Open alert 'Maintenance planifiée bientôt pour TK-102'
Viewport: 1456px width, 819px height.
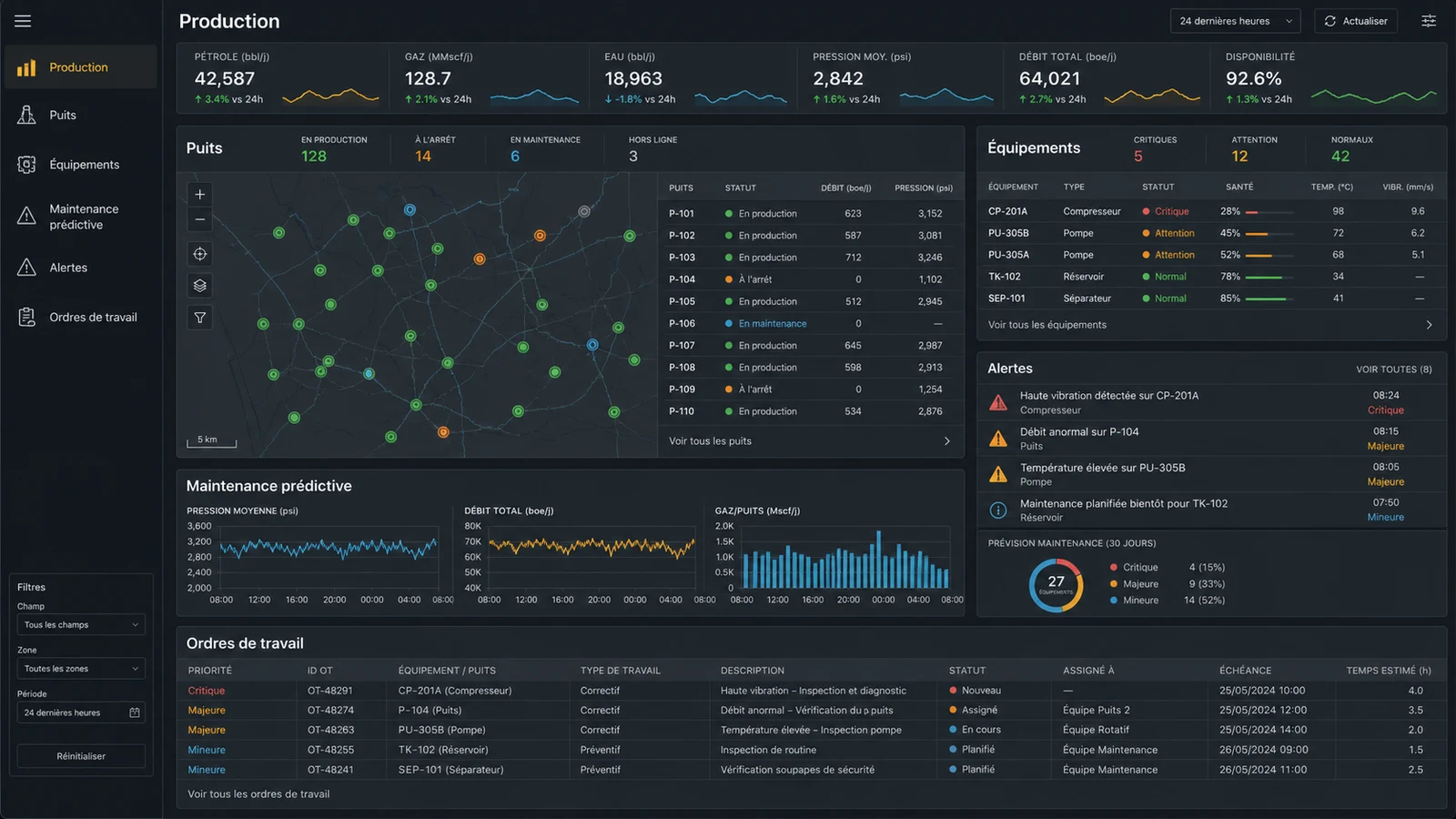[1210, 510]
